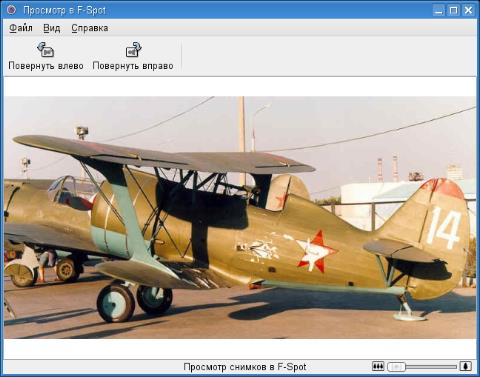Open the window menu icon in title bar
The image size is (480, 377).
(11, 10)
